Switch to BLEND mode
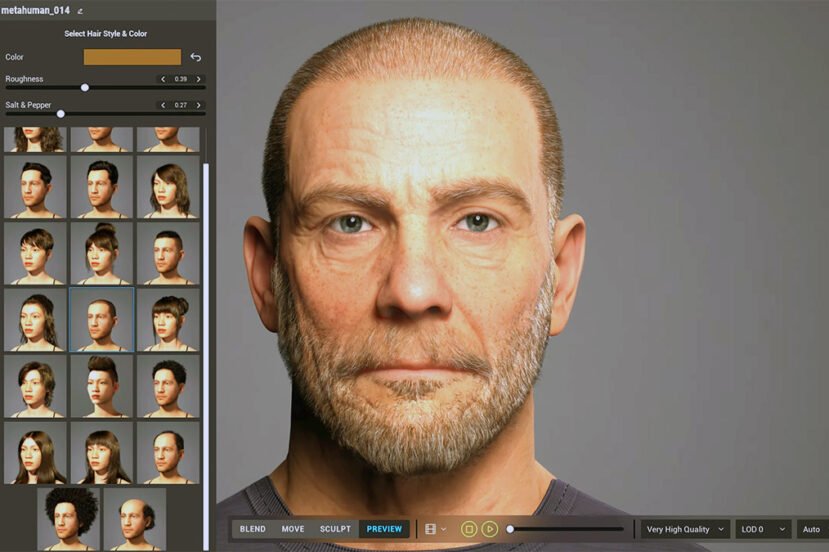The height and width of the screenshot is (552, 829). [253, 529]
